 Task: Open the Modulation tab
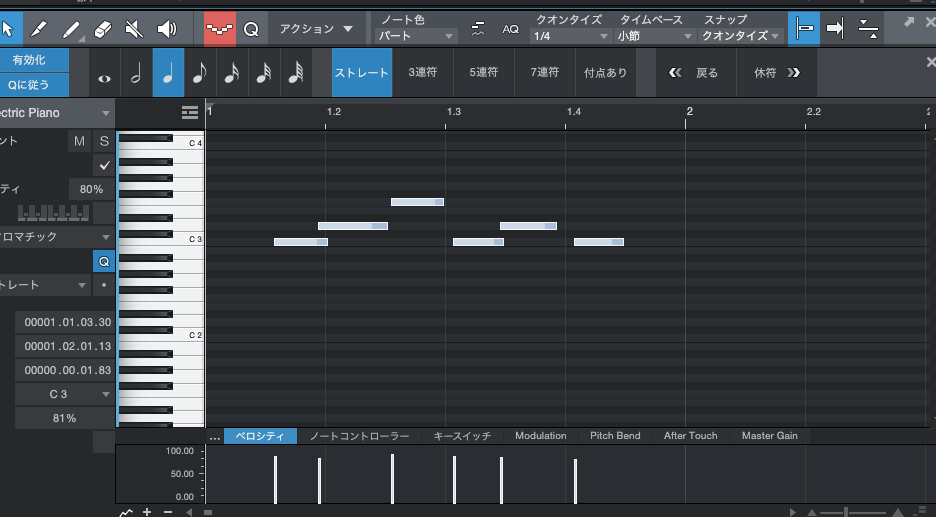[x=541, y=436]
